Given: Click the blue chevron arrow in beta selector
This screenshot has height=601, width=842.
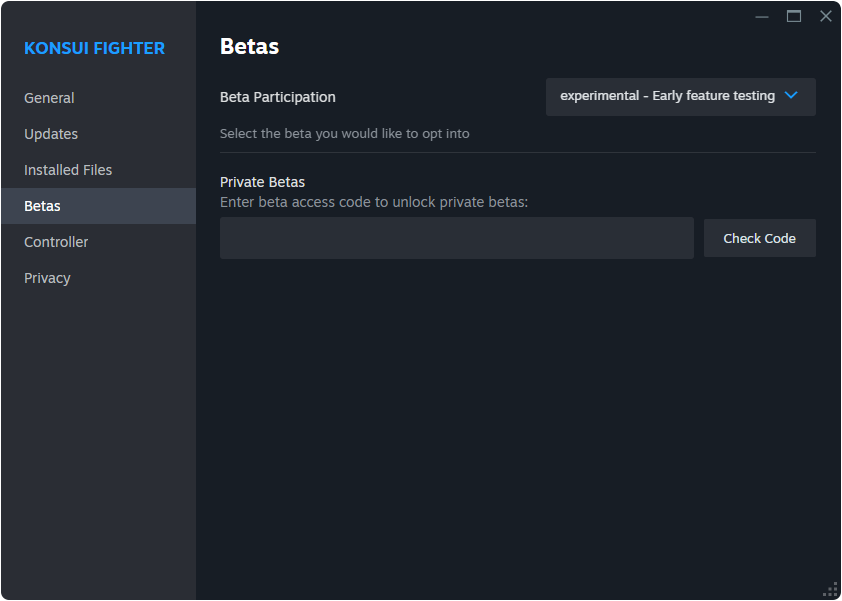Looking at the screenshot, I should 791,96.
